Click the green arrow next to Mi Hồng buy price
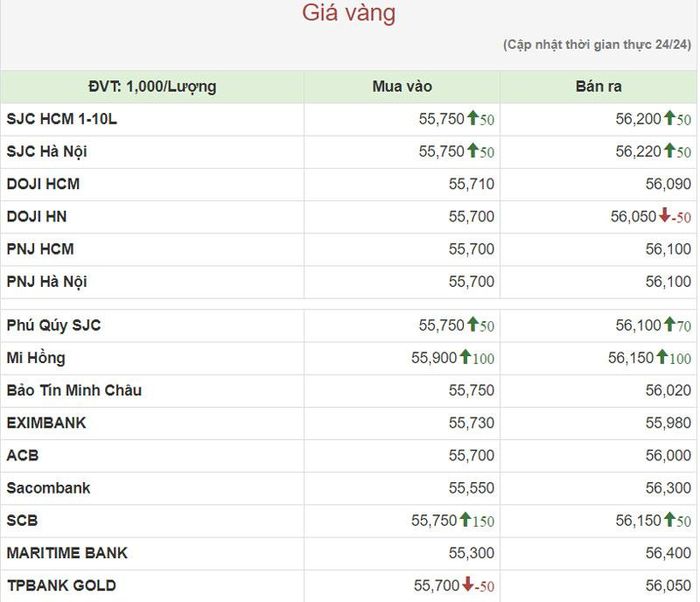The image size is (700, 602). (x=465, y=356)
